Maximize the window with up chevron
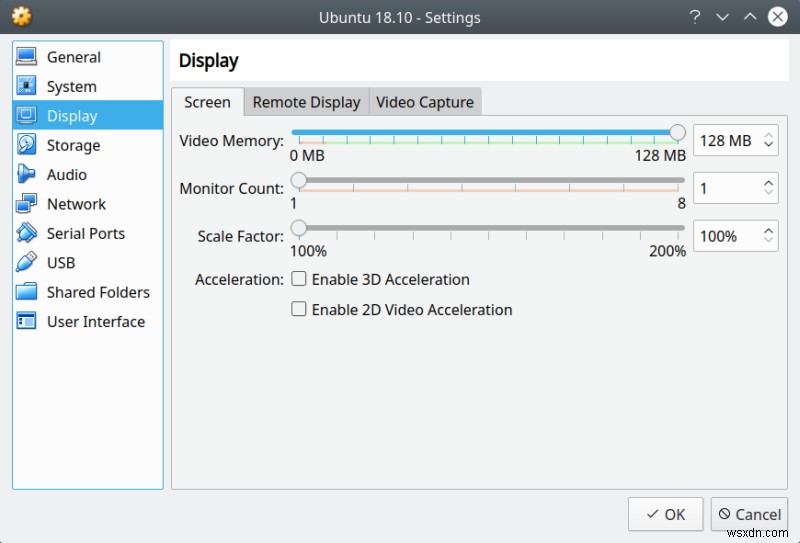800x543 pixels. [x=749, y=17]
